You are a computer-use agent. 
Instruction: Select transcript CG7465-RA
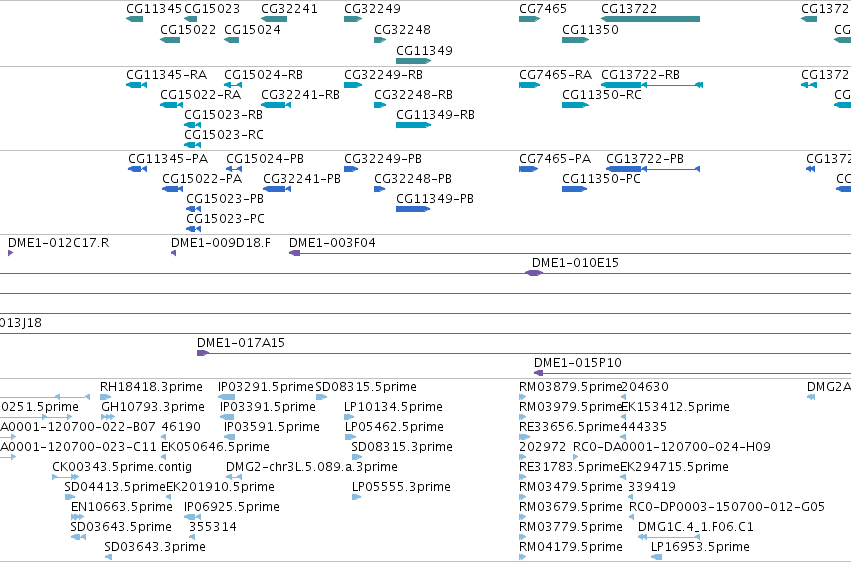555,75
